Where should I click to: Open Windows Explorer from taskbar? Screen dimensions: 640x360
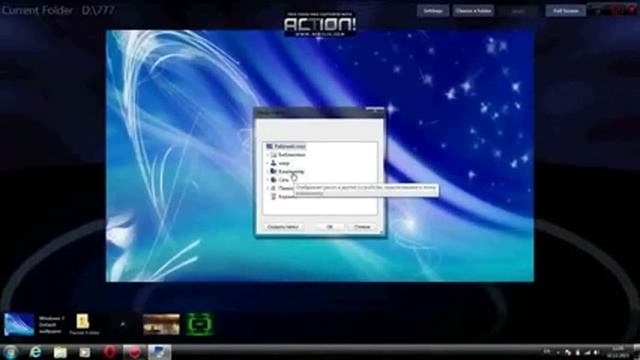coord(60,352)
